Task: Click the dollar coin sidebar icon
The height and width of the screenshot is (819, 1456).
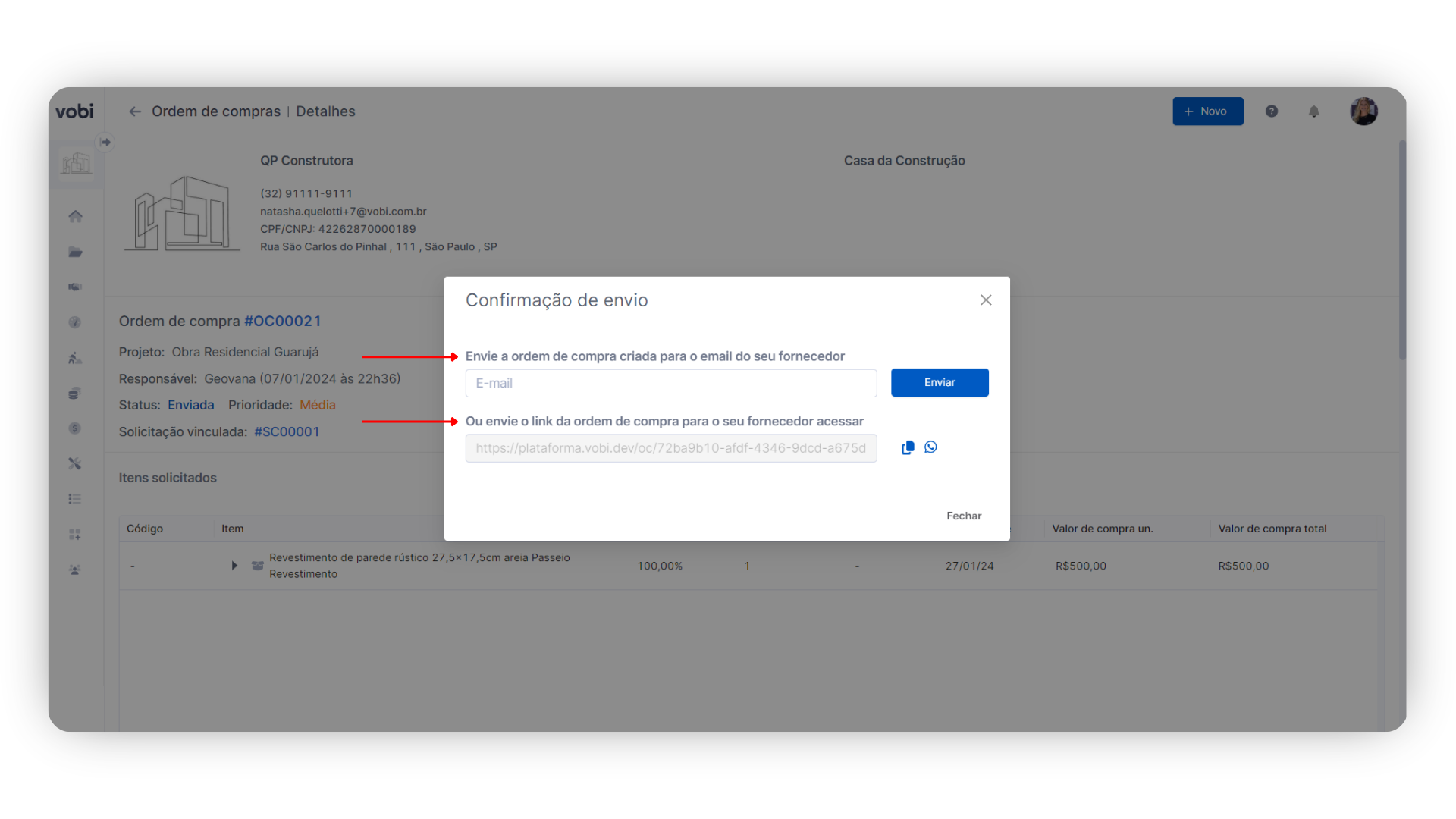Action: (x=75, y=428)
